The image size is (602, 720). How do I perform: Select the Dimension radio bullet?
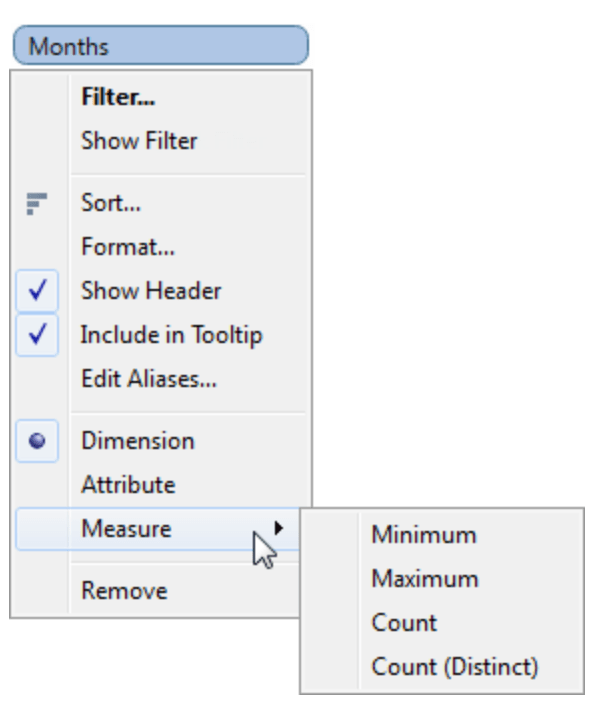(x=38, y=441)
